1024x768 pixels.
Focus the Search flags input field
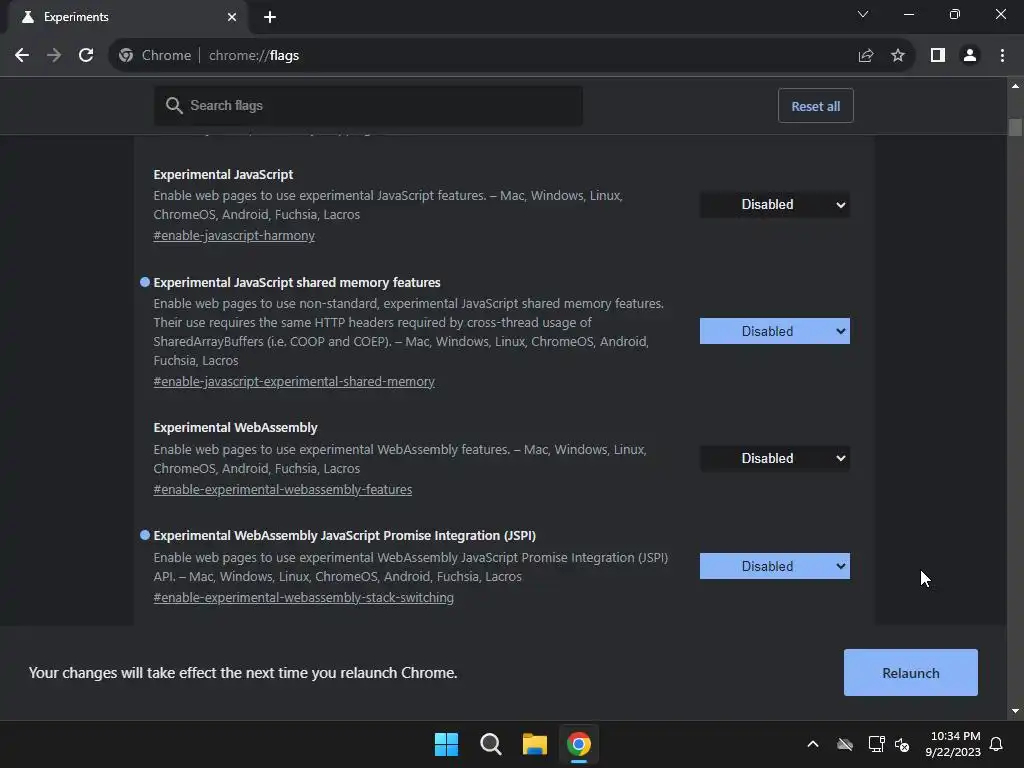(368, 106)
